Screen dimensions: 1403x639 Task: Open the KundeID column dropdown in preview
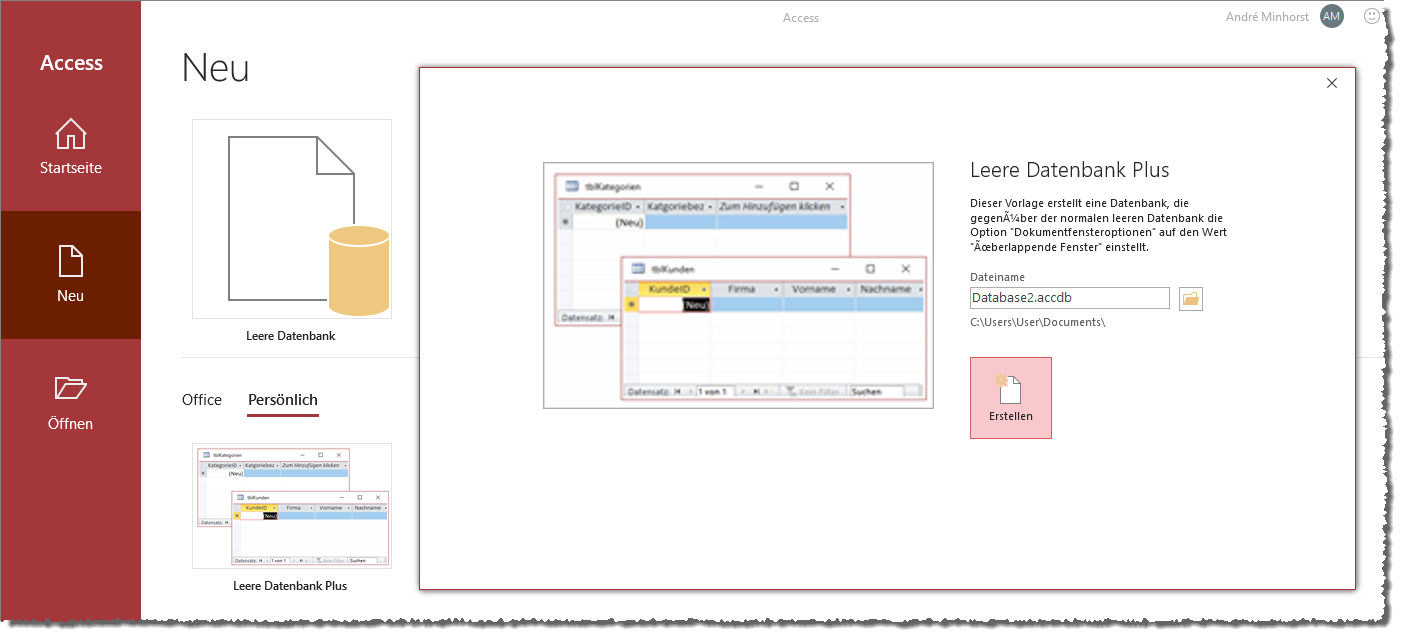coord(703,290)
